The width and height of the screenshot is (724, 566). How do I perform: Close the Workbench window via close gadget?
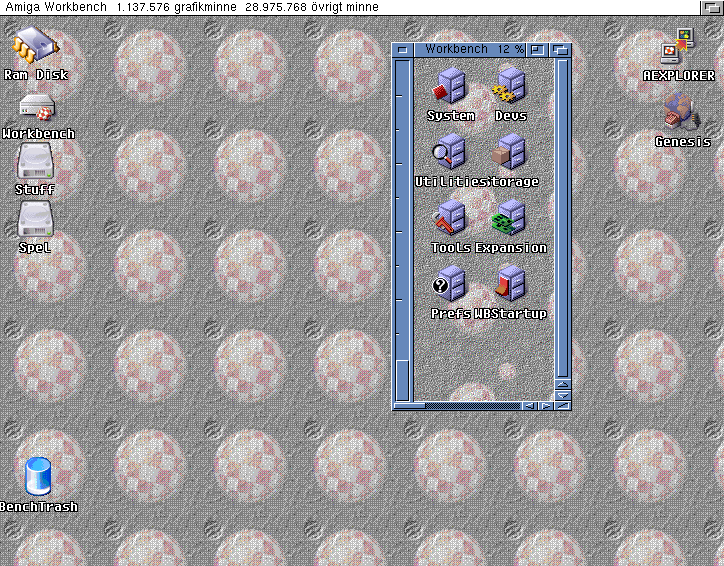[402, 50]
